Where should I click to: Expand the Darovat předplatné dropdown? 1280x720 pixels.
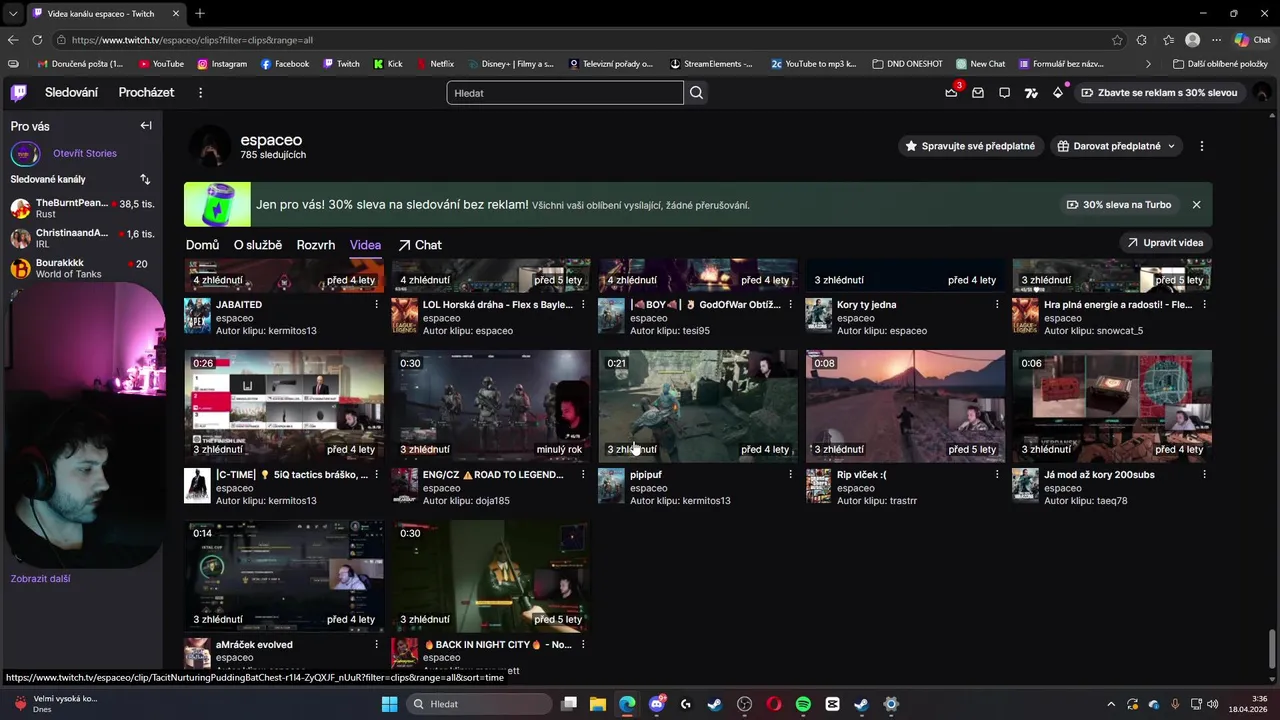1171,146
